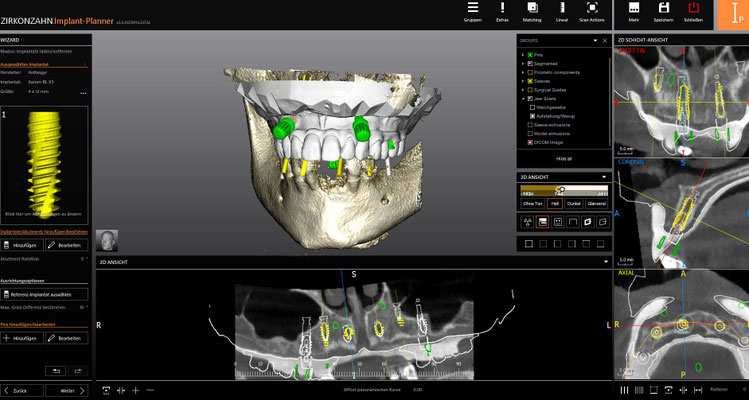Click the fifth view-mode icon in 3D Ansicht
Viewport: 749px width, 400px height.
pos(587,222)
